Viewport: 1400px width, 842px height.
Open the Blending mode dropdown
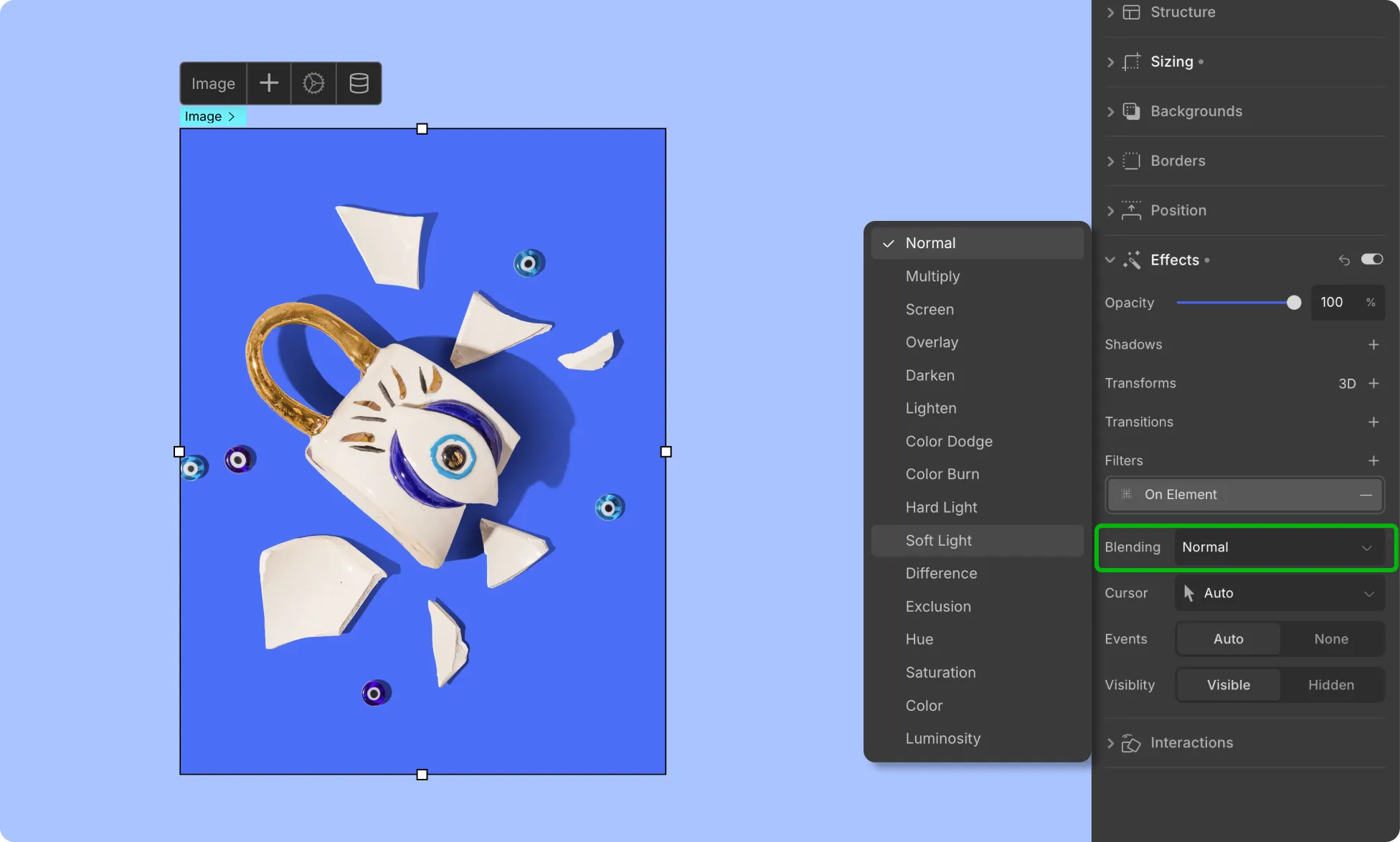tap(1280, 547)
